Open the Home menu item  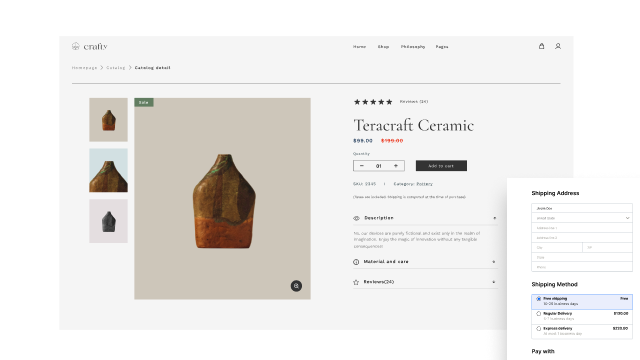[x=360, y=47]
